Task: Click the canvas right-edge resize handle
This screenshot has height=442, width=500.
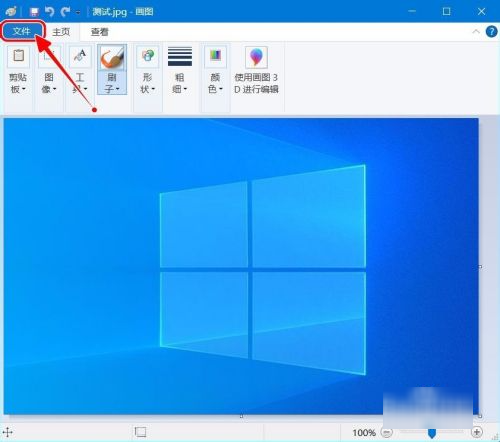Action: tap(480, 267)
